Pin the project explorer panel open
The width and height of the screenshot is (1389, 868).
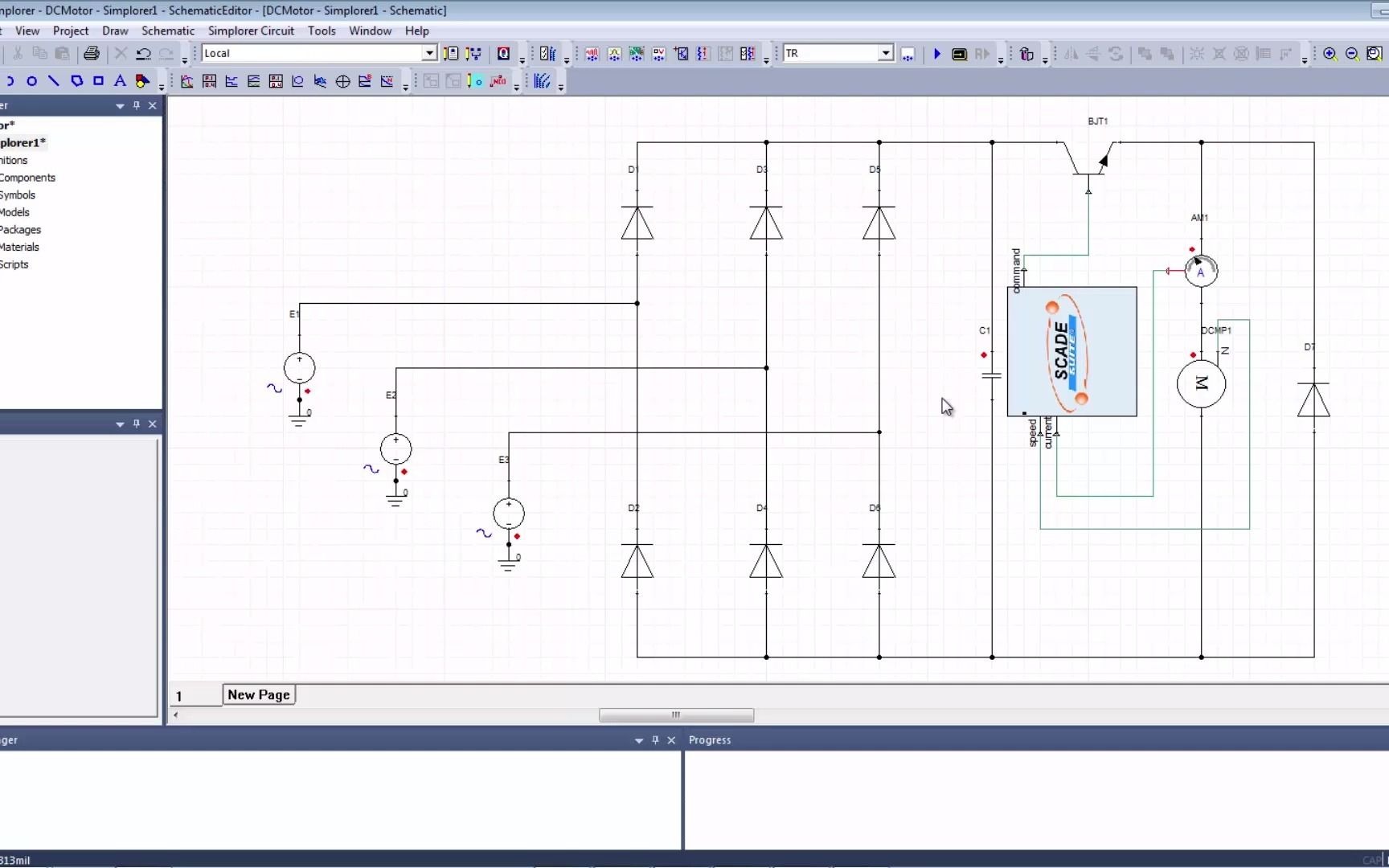point(136,104)
